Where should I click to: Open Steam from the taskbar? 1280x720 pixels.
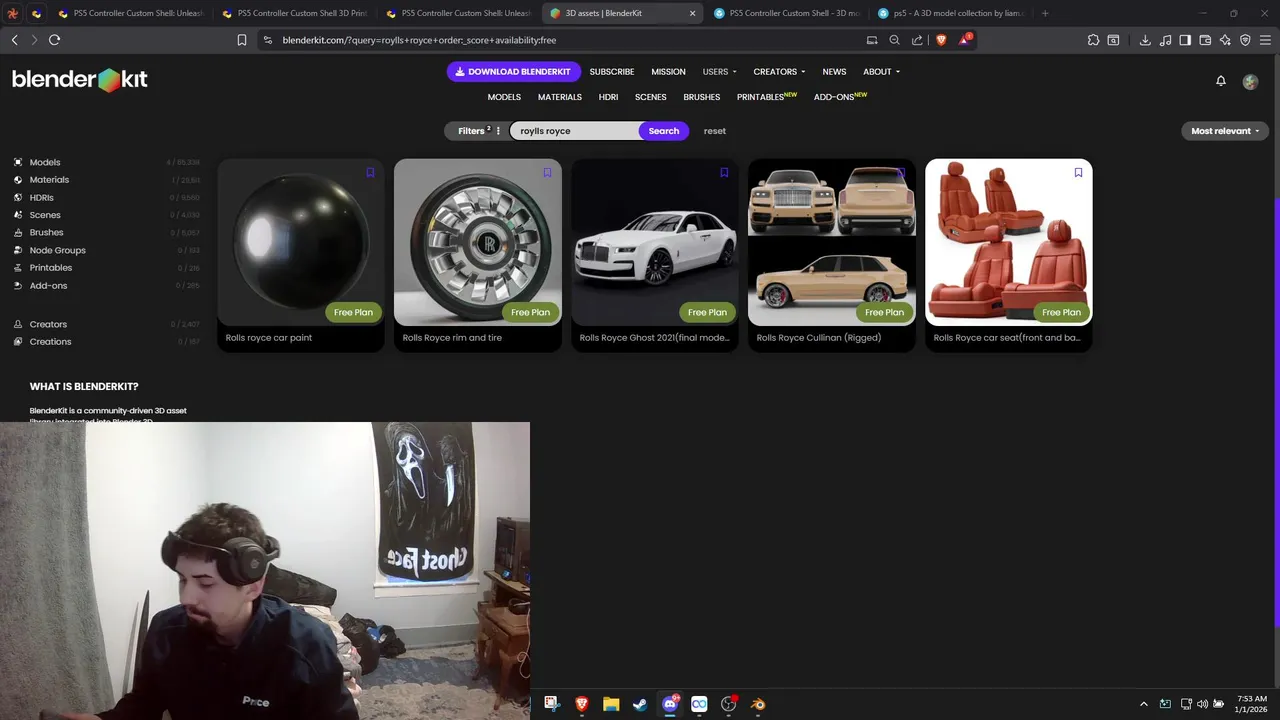640,704
